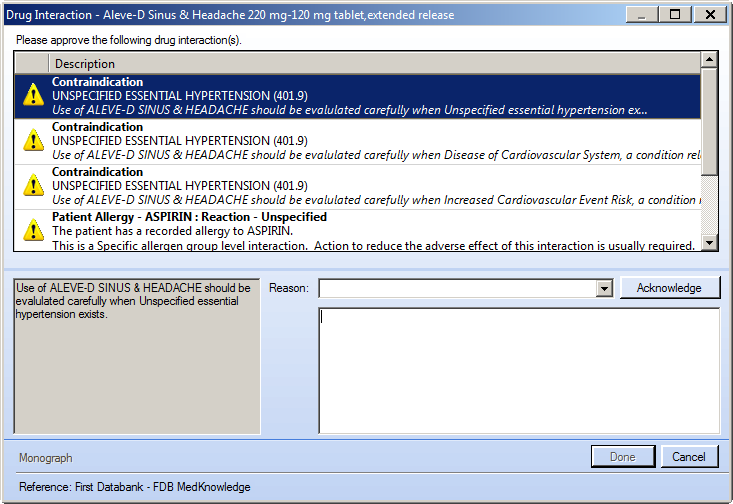Click warning icon beside Cardiovascular System contraindication

(34, 140)
